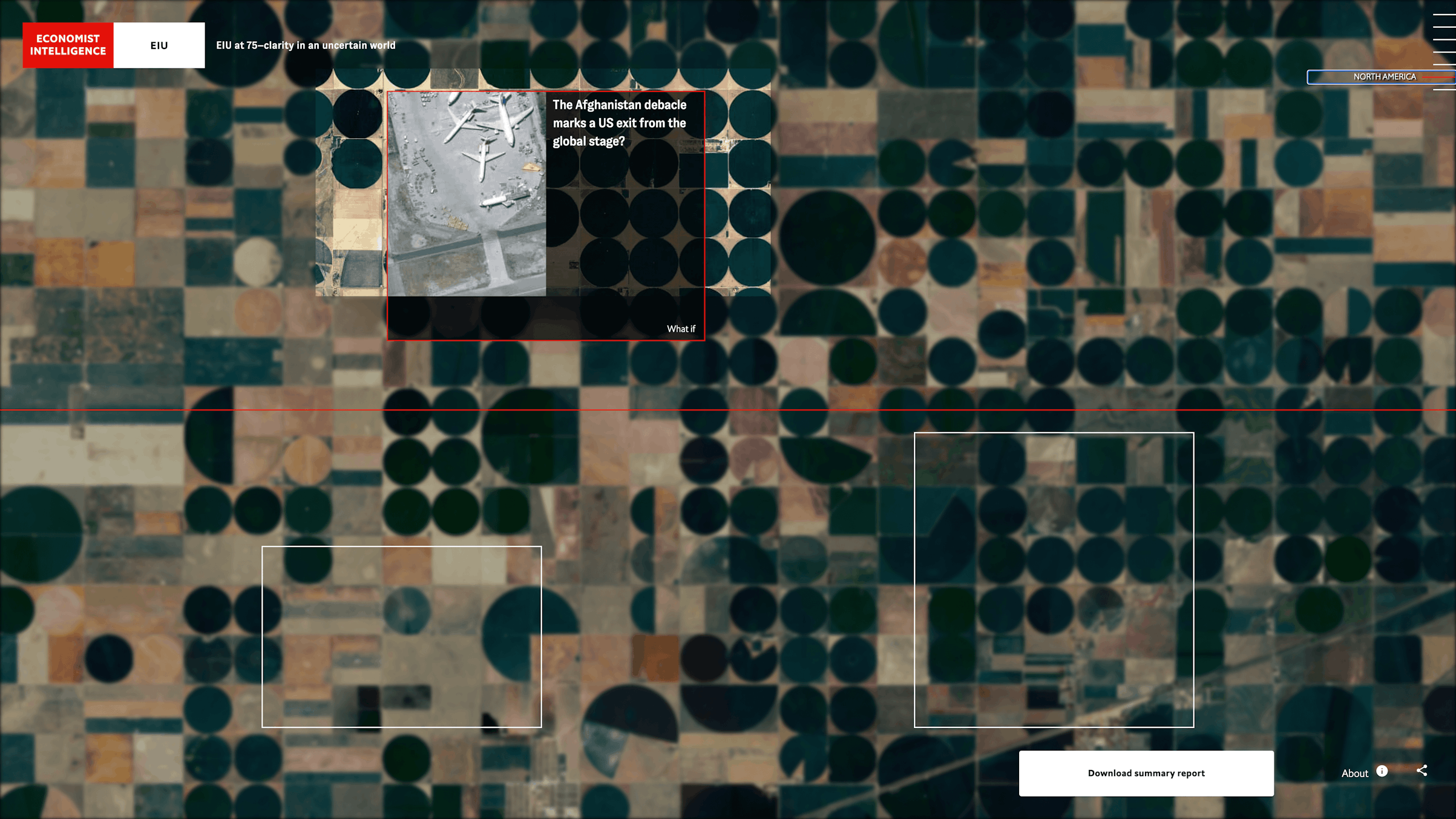
Task: Open the Afghanistan debacle article headline
Action: [619, 123]
